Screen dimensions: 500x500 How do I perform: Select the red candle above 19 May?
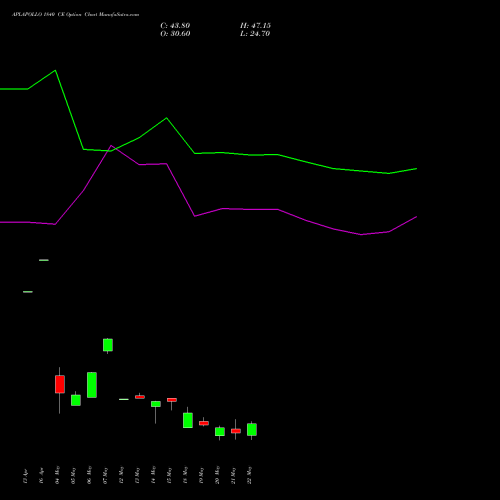pos(204,423)
